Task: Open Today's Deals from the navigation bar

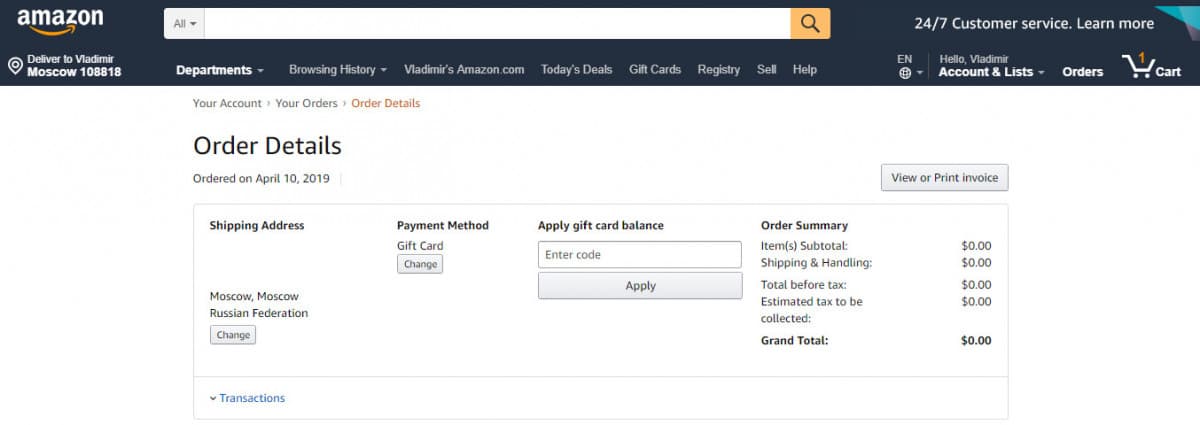Action: [576, 70]
